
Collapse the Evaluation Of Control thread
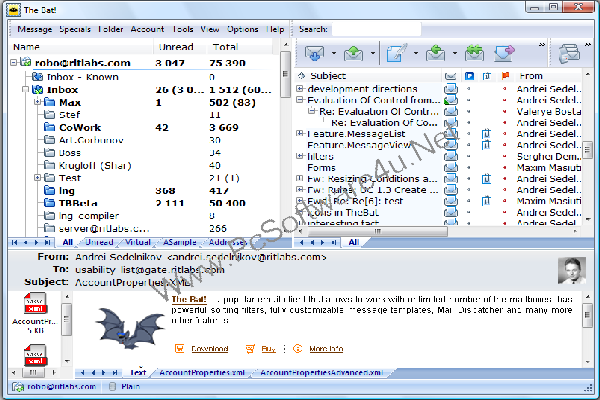(x=300, y=100)
